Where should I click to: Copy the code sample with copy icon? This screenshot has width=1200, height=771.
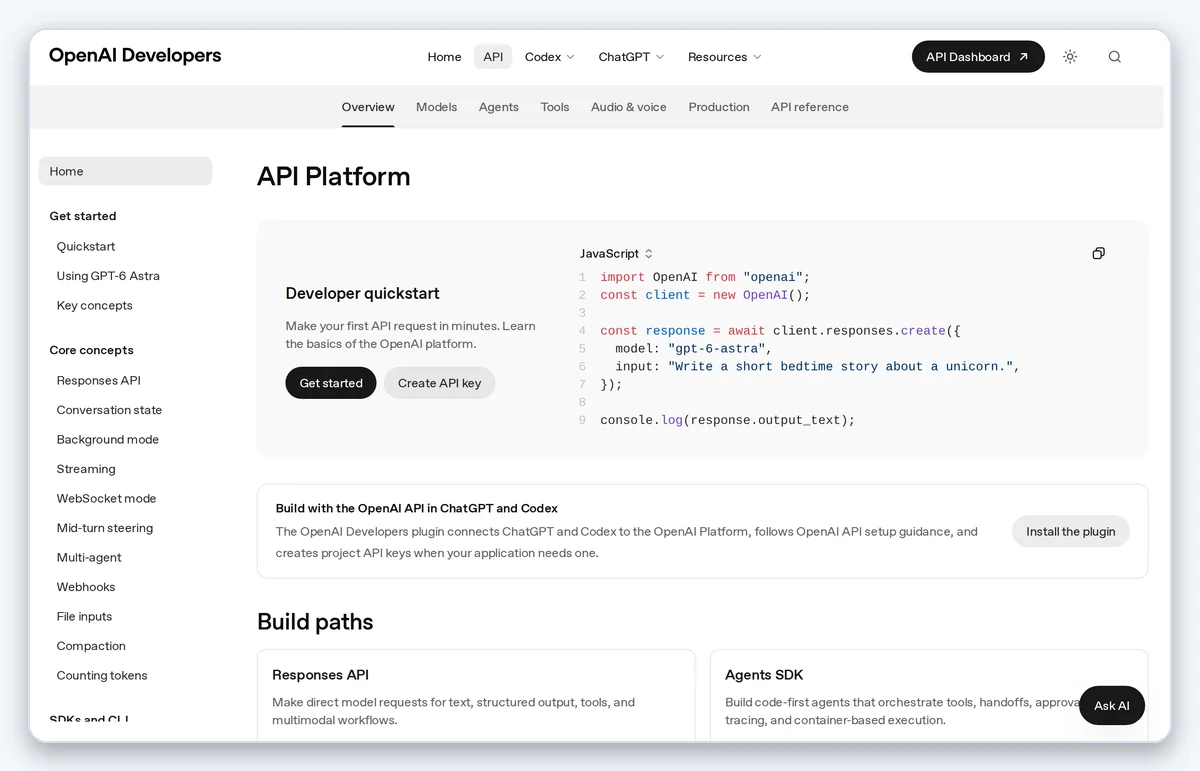[x=1098, y=254]
